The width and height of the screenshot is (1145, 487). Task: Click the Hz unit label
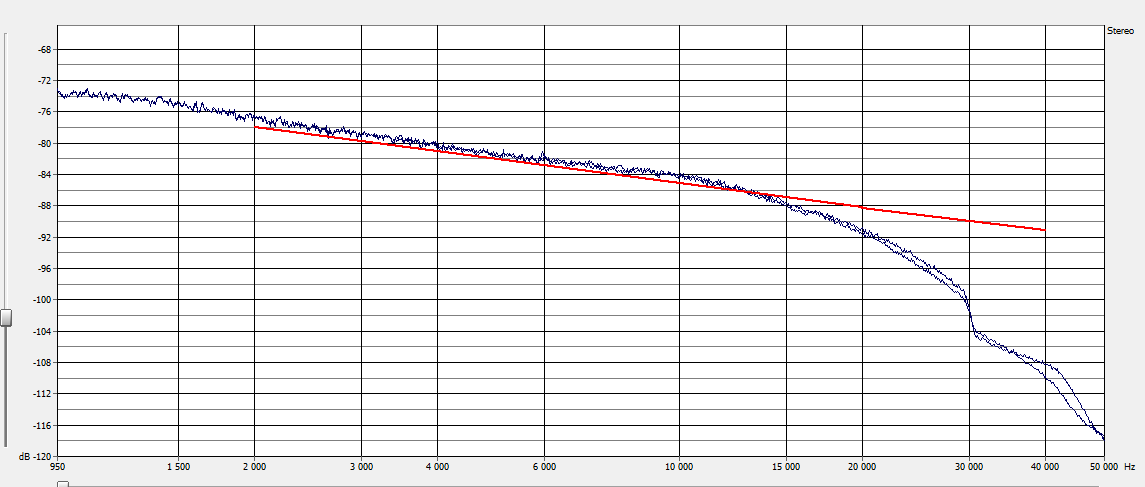coord(1130,467)
